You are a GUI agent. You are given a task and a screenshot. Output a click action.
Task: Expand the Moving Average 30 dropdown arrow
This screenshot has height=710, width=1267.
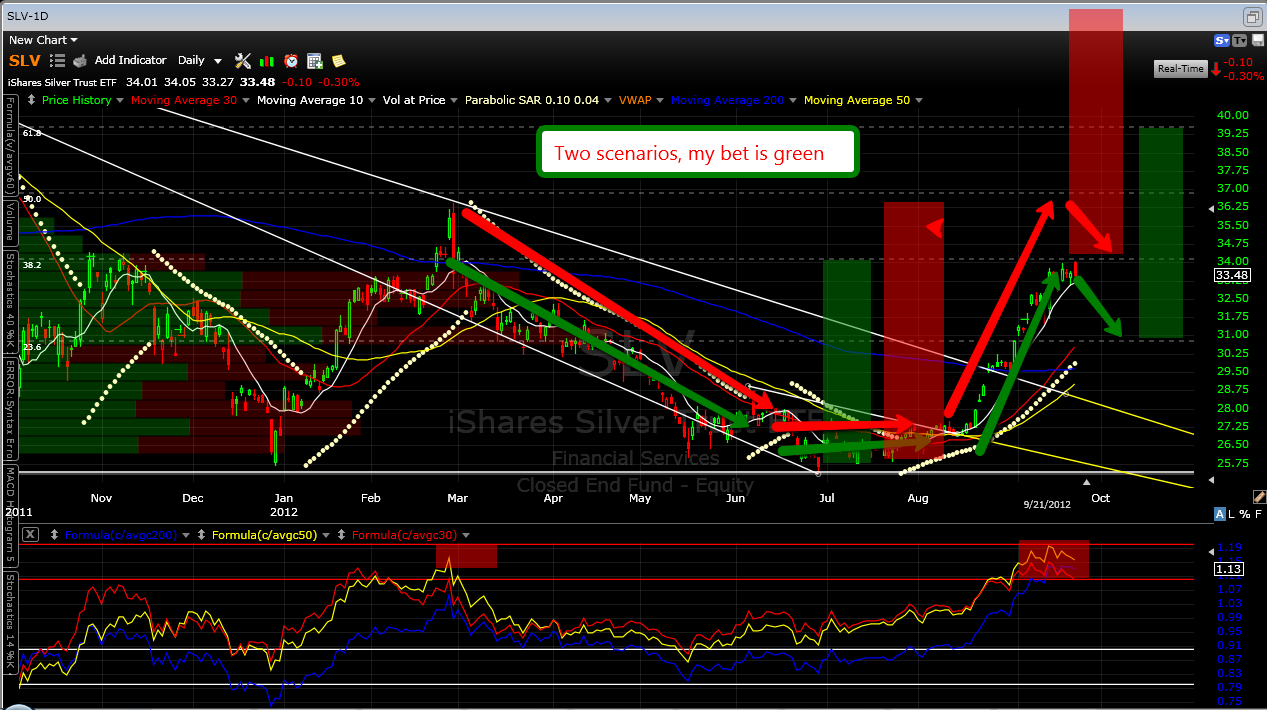coord(244,100)
